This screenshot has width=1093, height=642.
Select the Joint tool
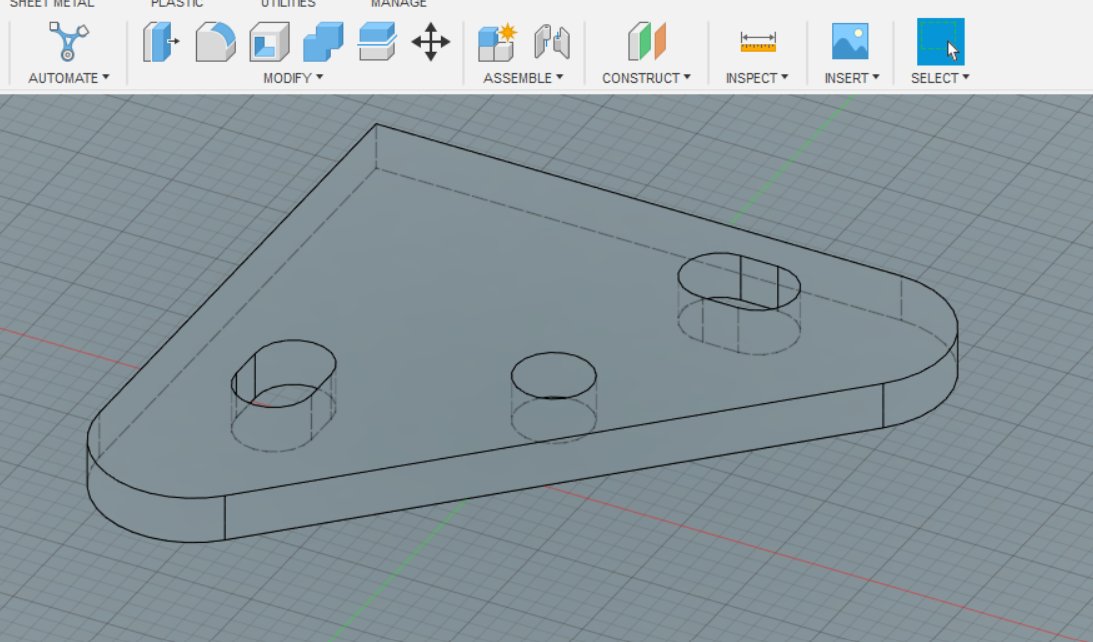(552, 42)
